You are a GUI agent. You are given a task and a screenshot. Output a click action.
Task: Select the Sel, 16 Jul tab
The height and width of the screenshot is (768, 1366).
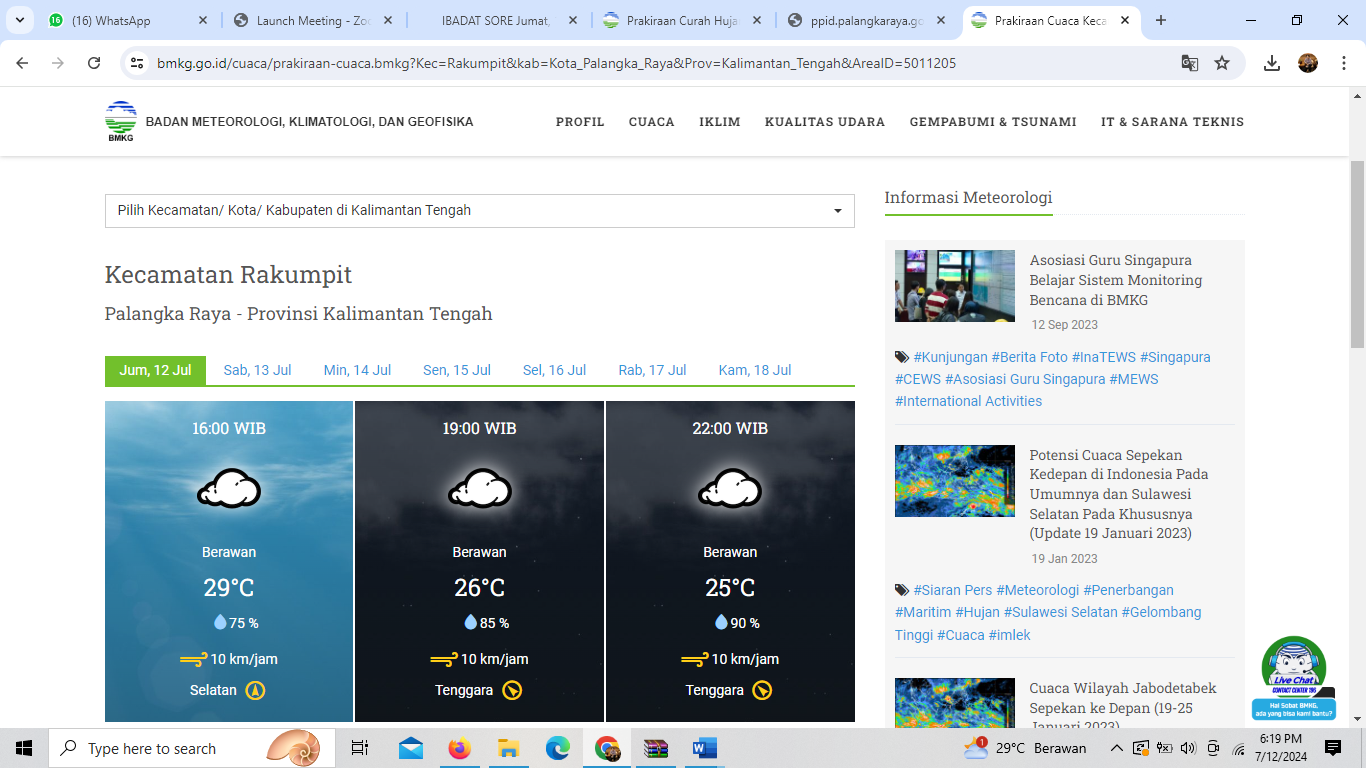pyautogui.click(x=554, y=370)
